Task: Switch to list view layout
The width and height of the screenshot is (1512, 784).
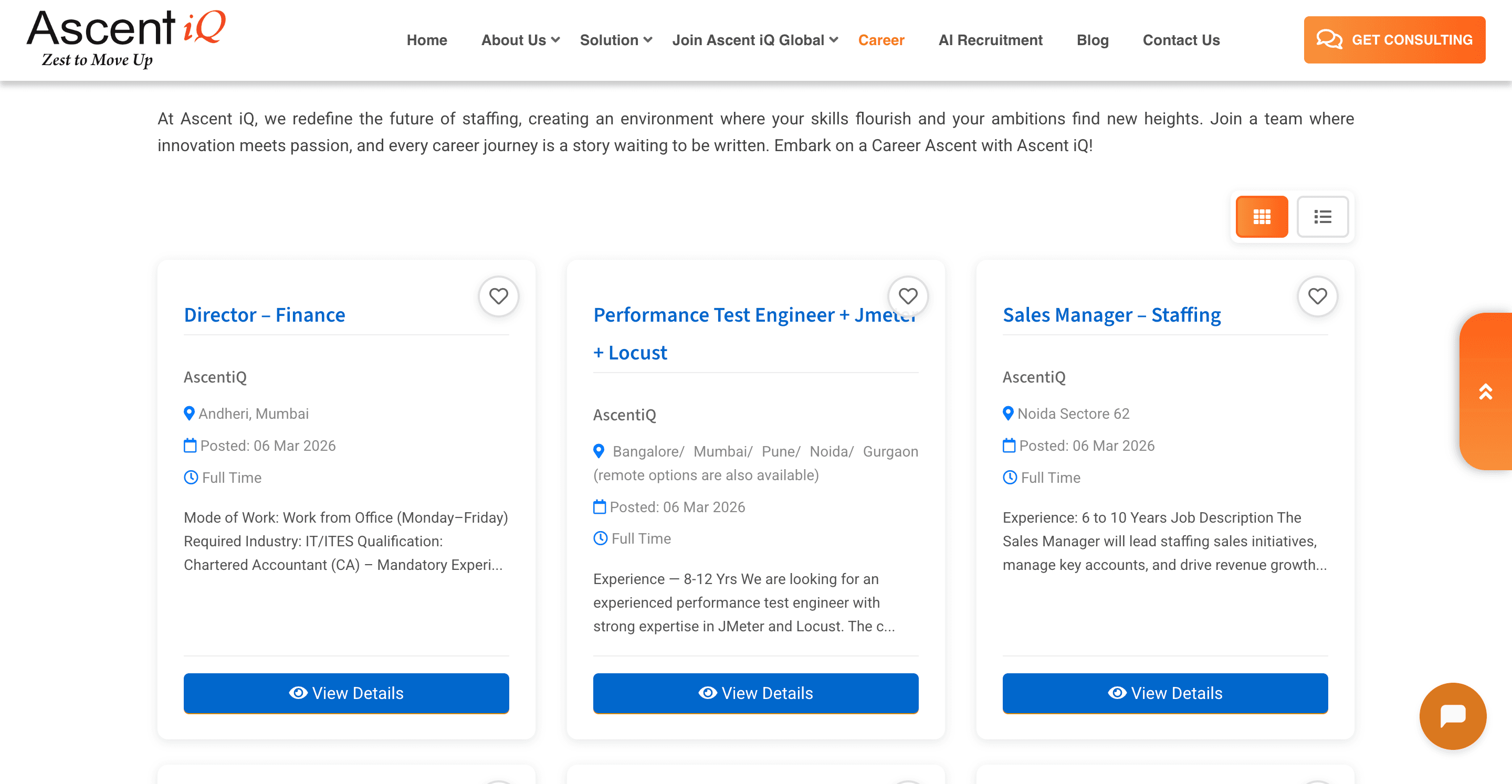Action: (x=1322, y=217)
